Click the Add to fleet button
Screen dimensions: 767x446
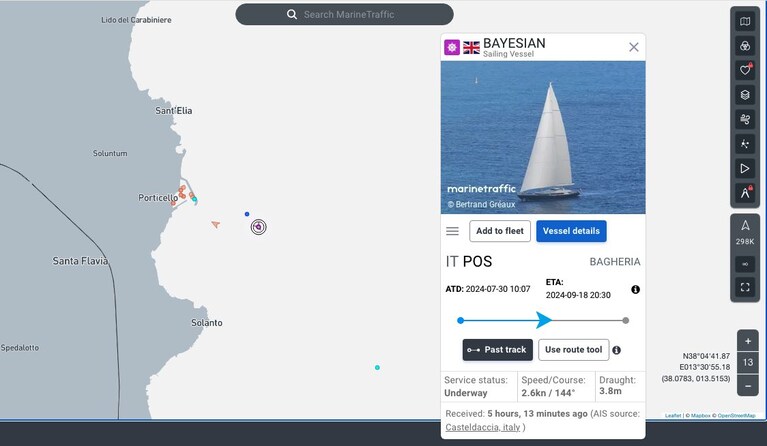(x=500, y=231)
